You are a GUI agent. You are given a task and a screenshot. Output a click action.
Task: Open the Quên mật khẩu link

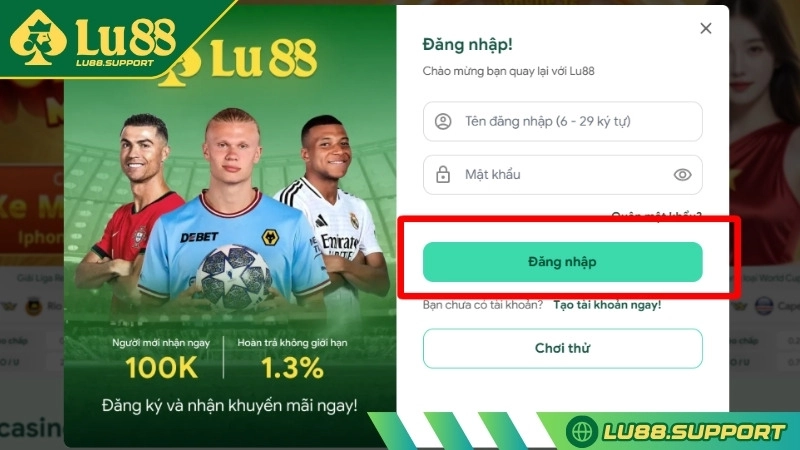656,216
